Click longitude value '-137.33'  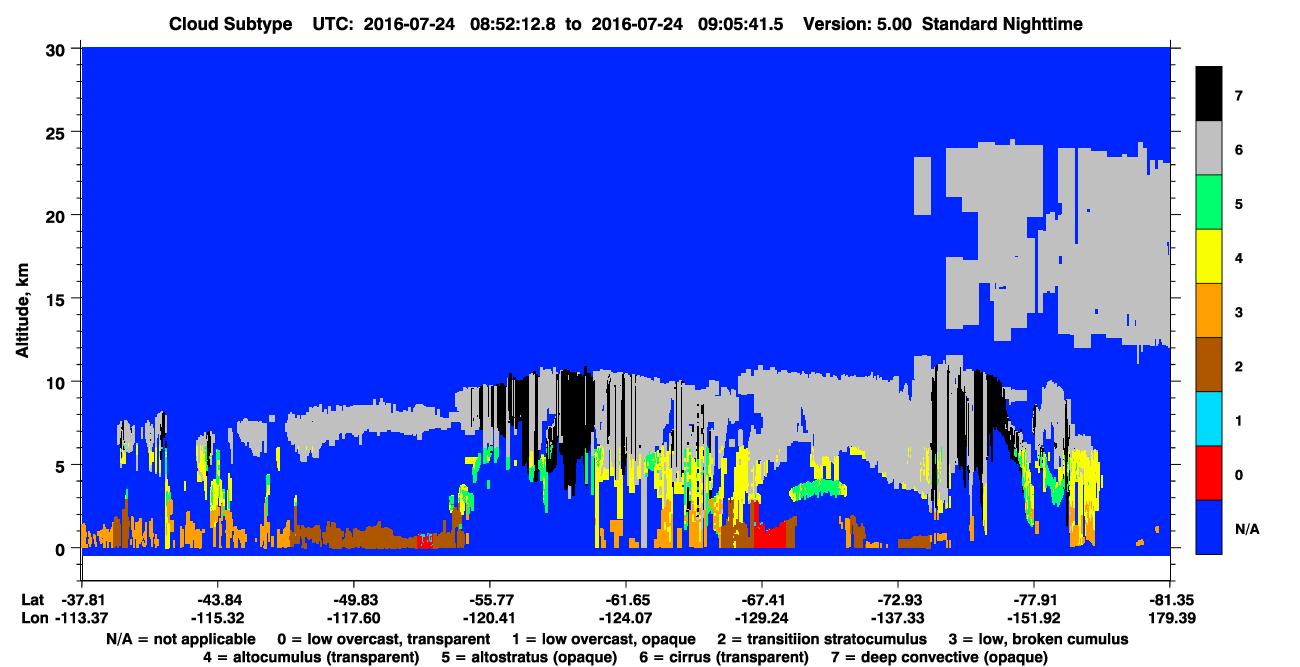898,618
